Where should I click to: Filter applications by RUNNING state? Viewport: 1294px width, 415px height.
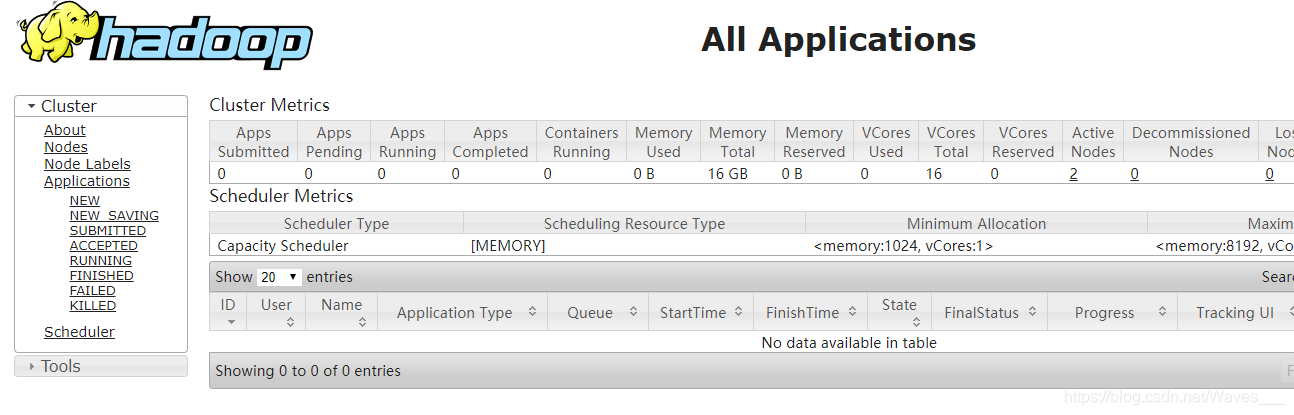click(101, 261)
